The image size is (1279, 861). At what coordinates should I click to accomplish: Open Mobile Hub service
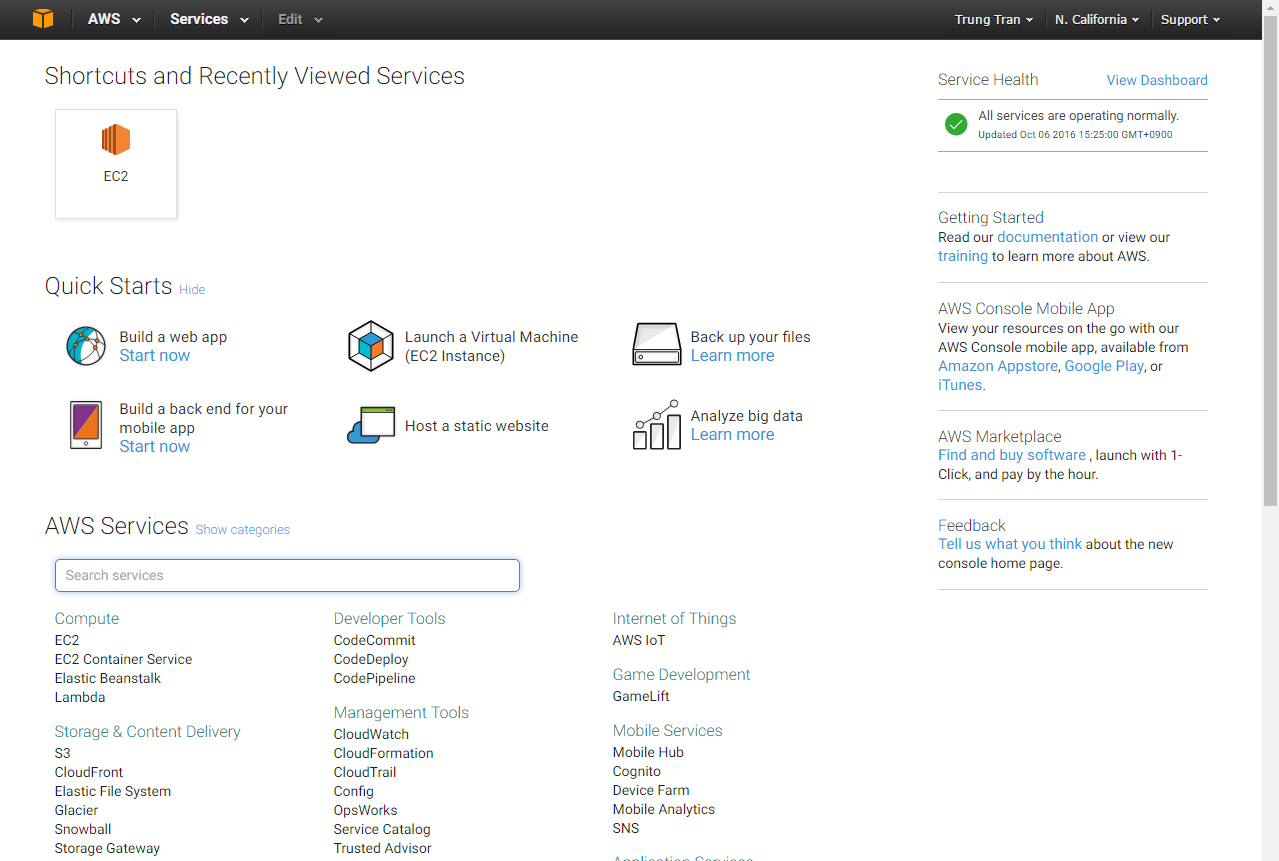click(x=648, y=752)
